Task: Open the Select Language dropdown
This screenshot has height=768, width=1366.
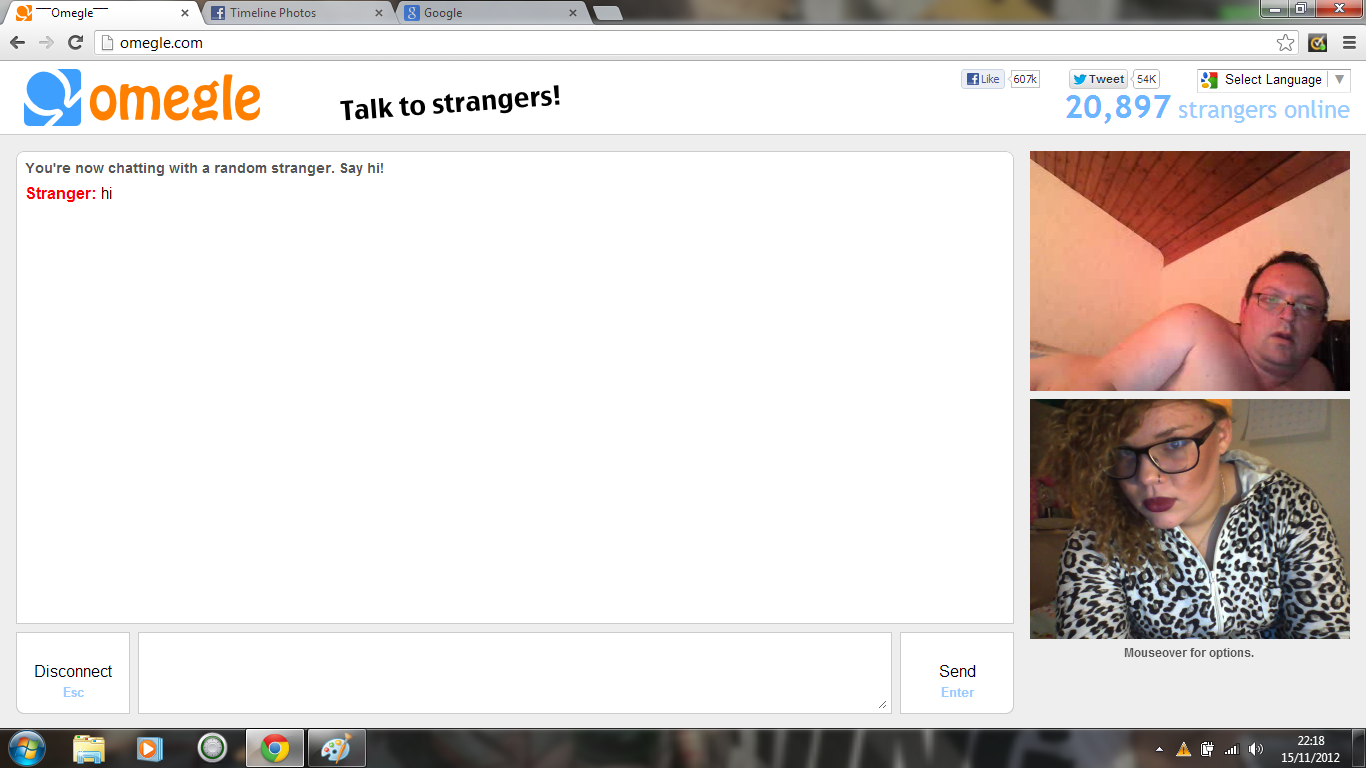Action: click(1273, 80)
